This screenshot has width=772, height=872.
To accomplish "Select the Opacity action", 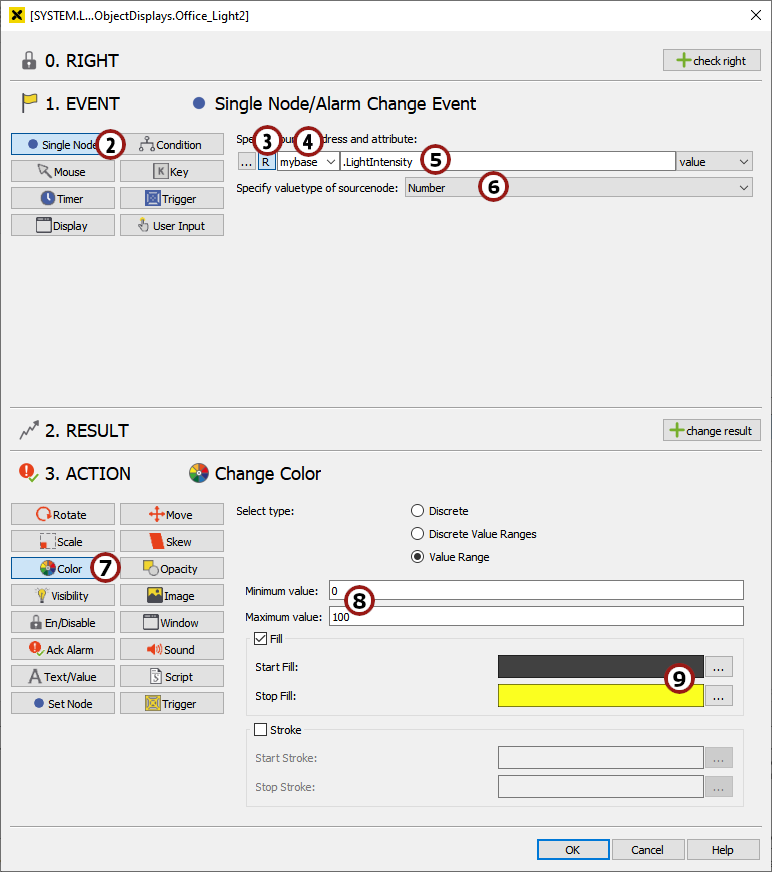I will tap(171, 569).
